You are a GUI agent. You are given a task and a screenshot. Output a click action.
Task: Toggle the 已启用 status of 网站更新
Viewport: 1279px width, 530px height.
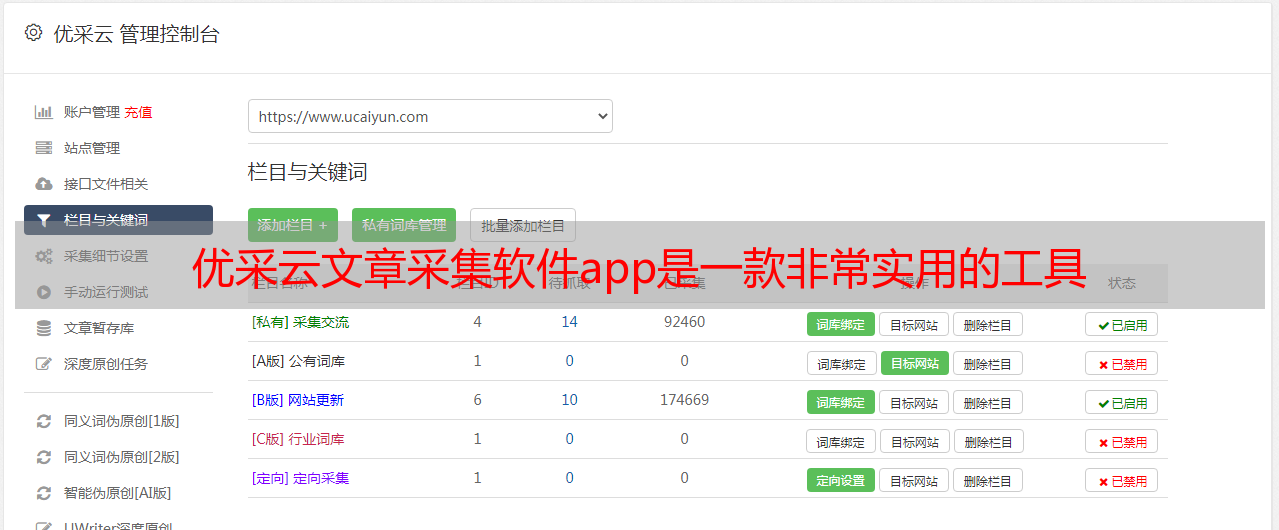click(x=1121, y=402)
